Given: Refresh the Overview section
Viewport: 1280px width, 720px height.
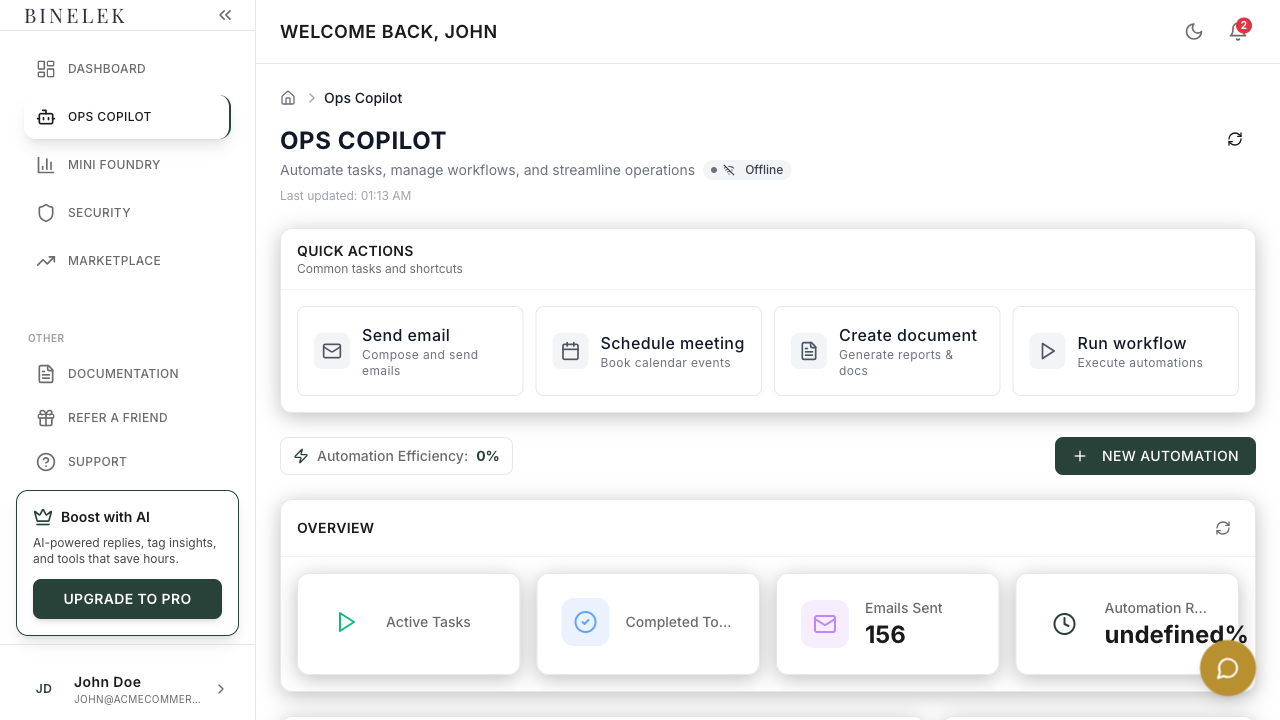Looking at the screenshot, I should click(x=1222, y=527).
